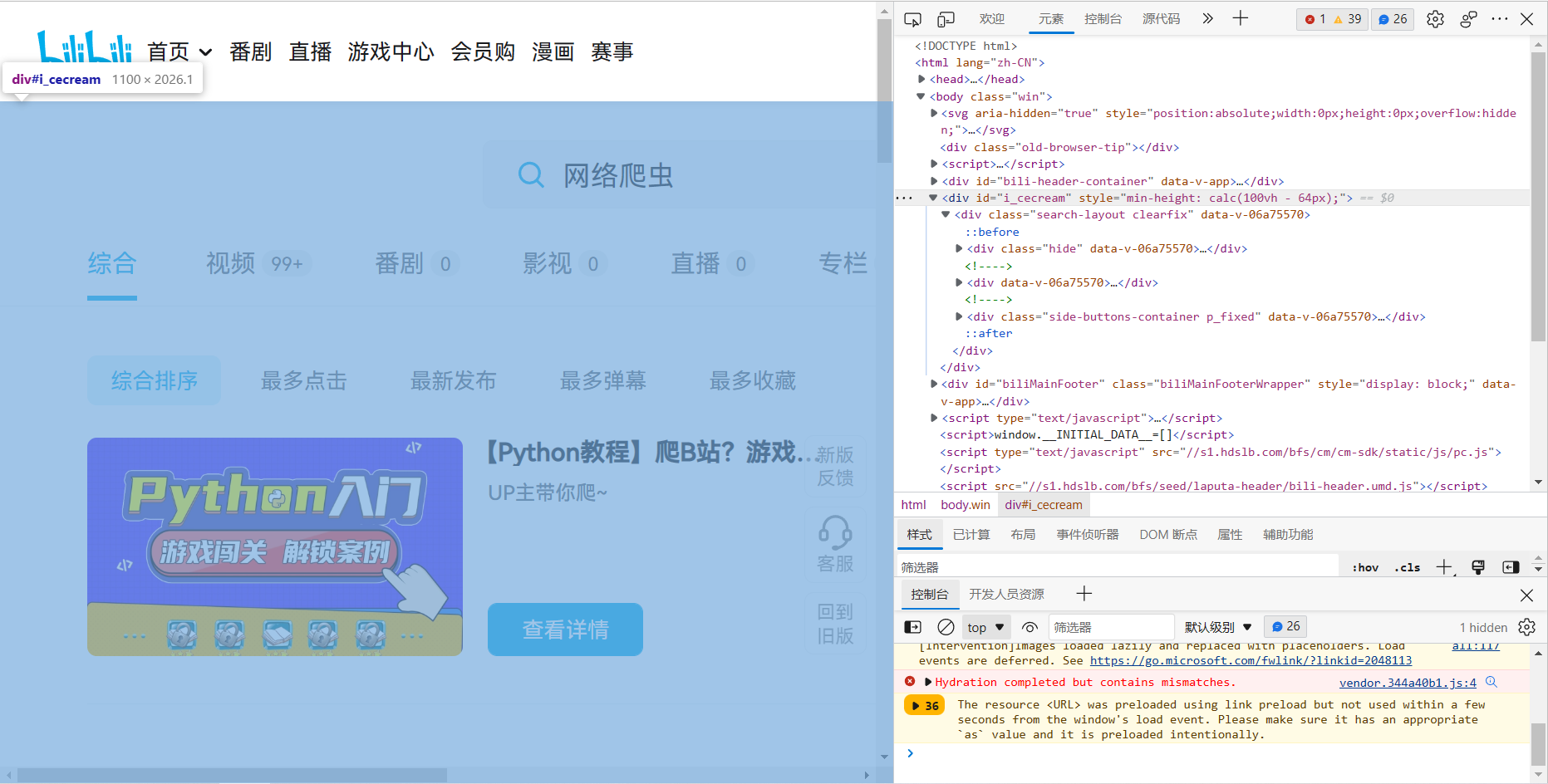Open the vendor.344a40b1.js:4 source link
This screenshot has width=1548, height=784.
(x=1408, y=683)
